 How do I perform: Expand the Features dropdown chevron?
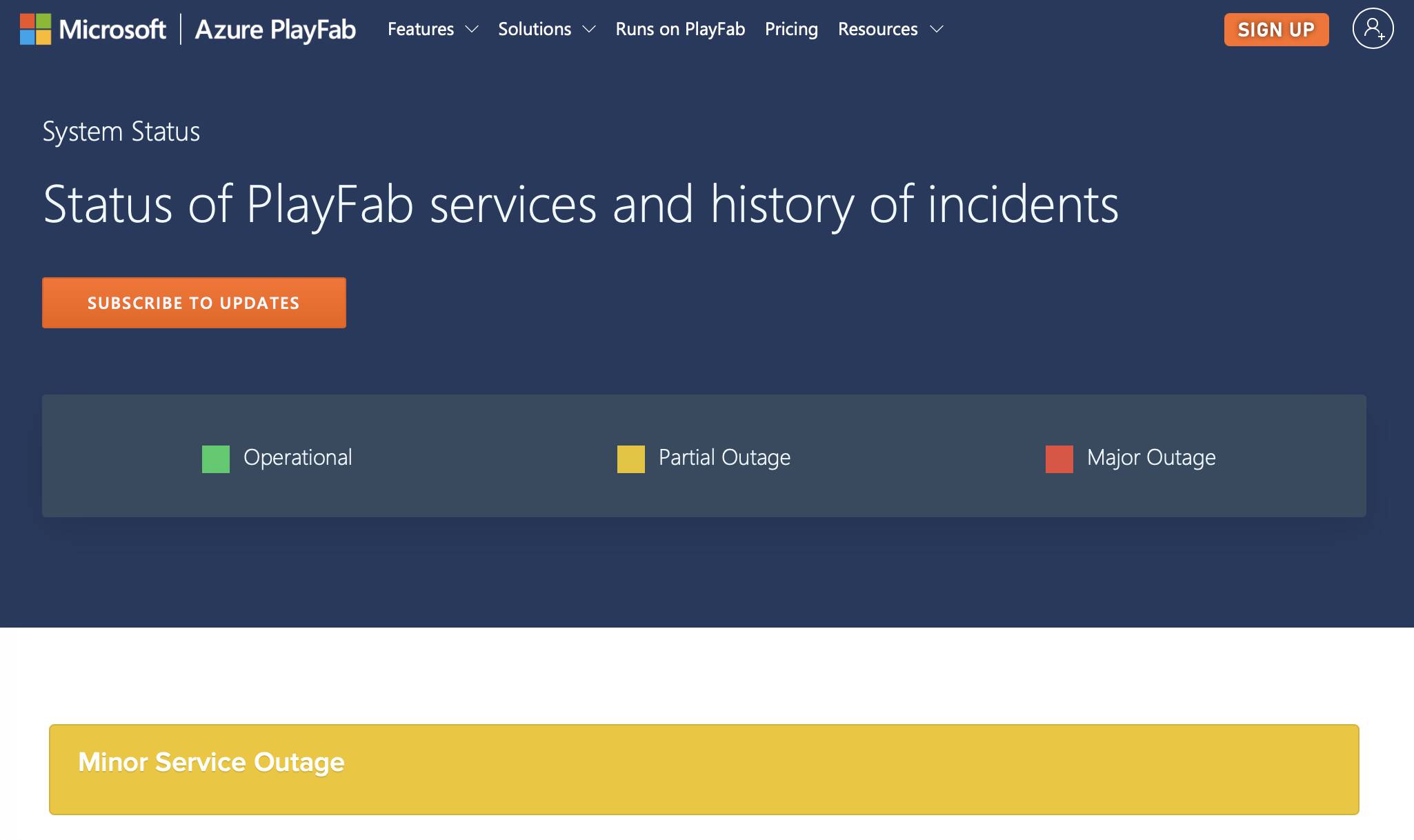(x=472, y=30)
